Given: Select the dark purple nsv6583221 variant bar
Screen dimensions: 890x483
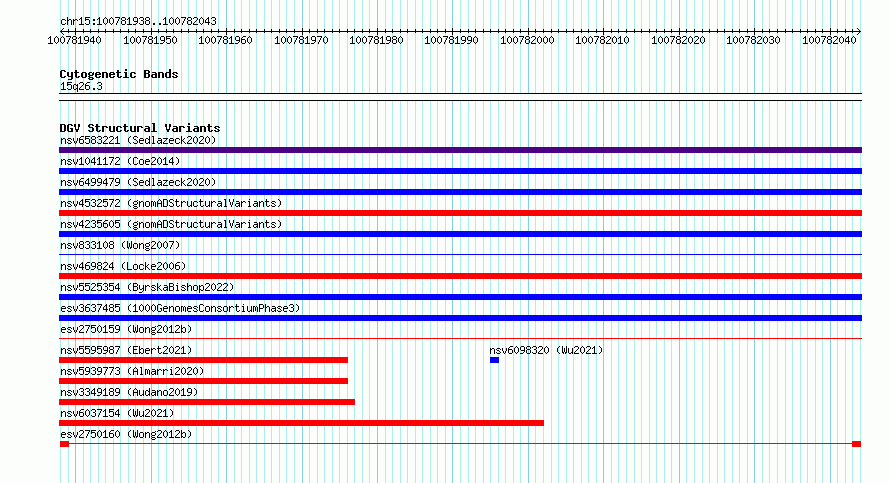Looking at the screenshot, I should pos(460,150).
